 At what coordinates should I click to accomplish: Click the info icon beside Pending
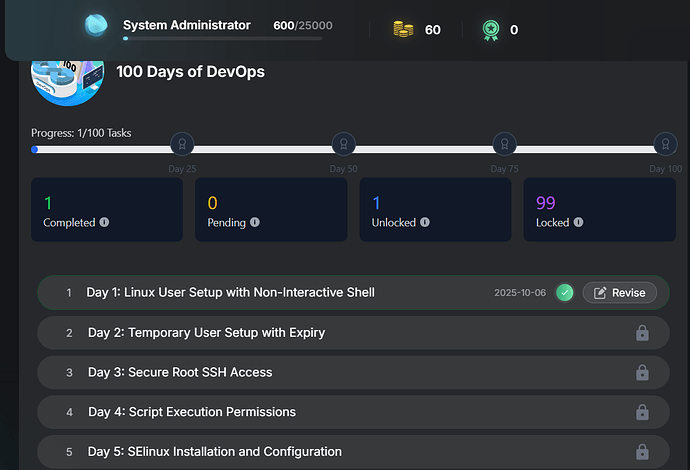[255, 223]
